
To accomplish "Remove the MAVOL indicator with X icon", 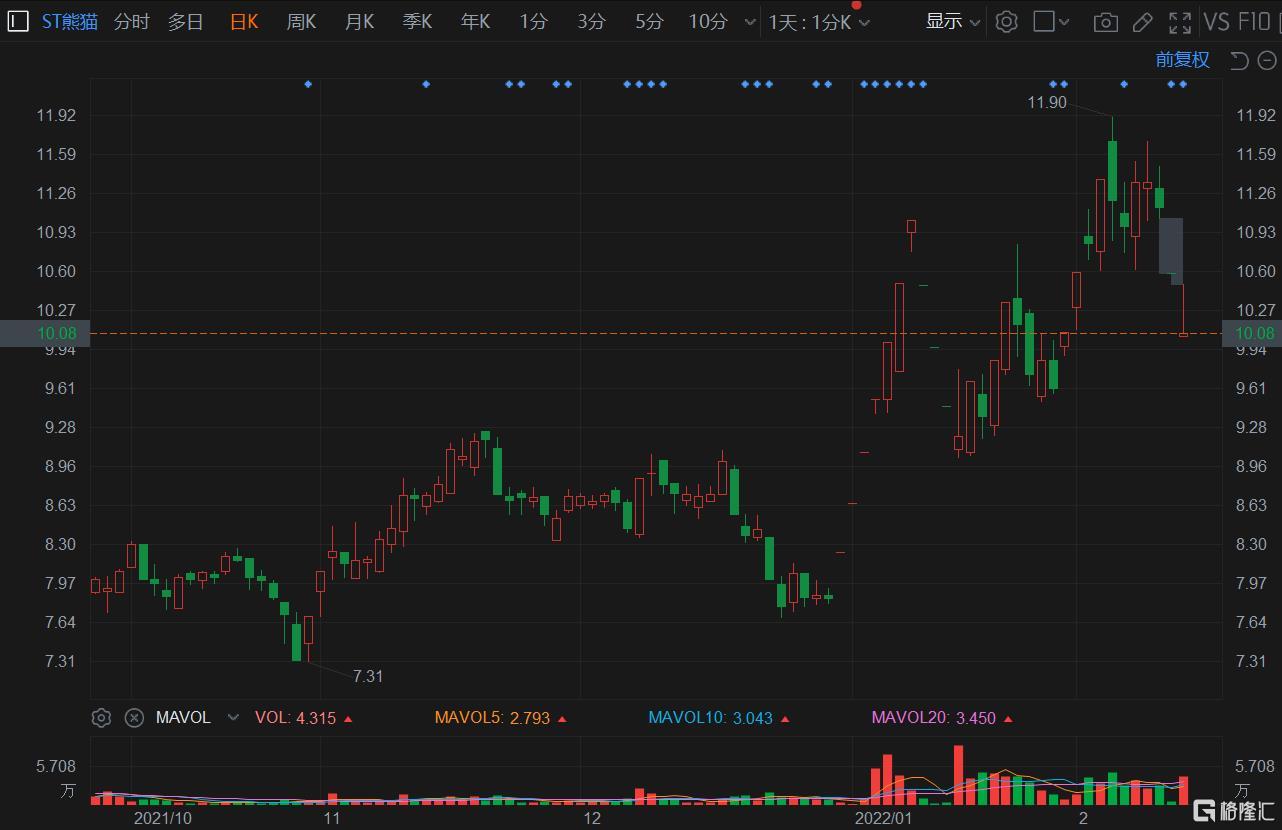I will pos(134,717).
